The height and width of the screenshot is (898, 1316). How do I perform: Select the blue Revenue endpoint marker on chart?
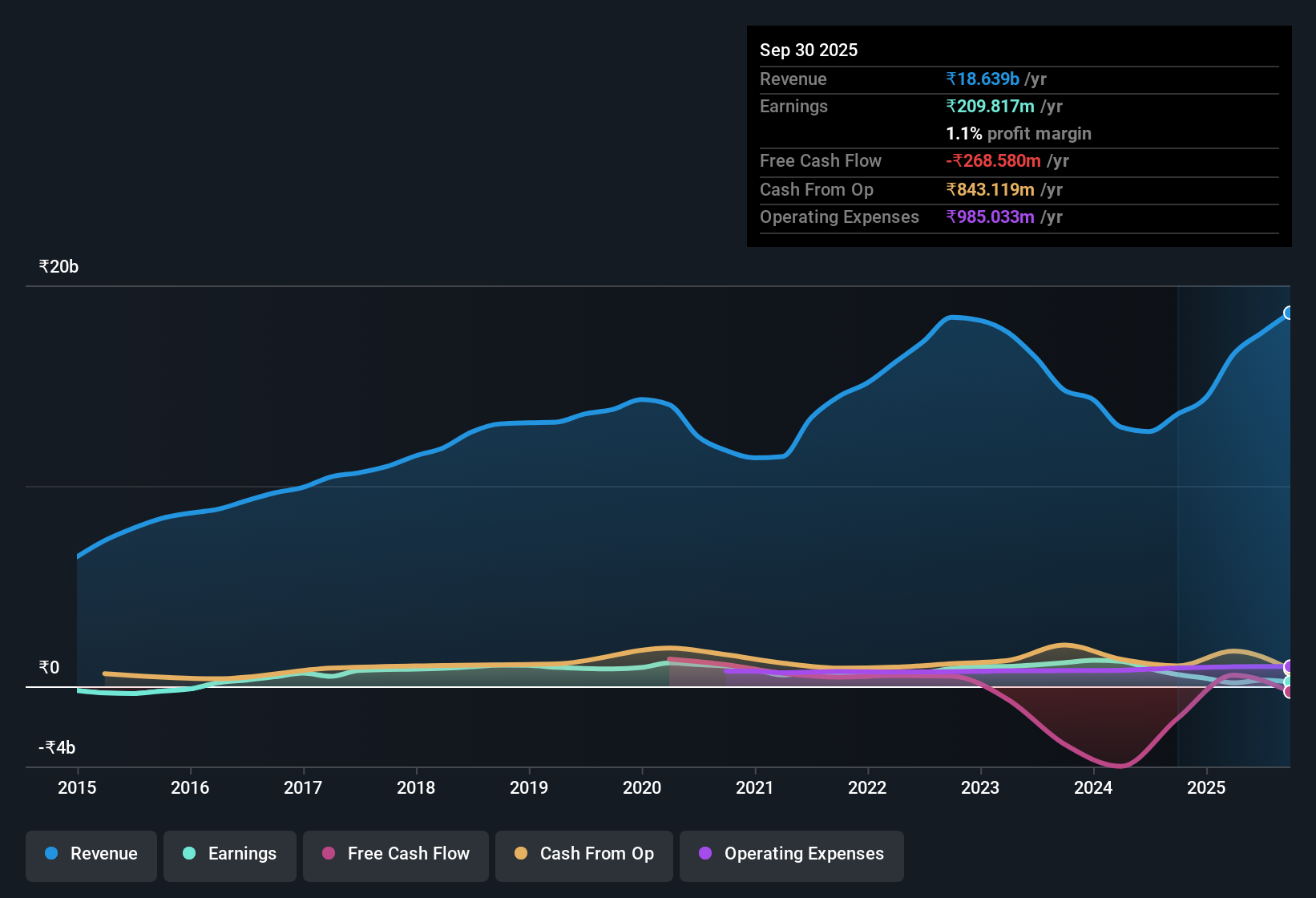(x=1289, y=313)
